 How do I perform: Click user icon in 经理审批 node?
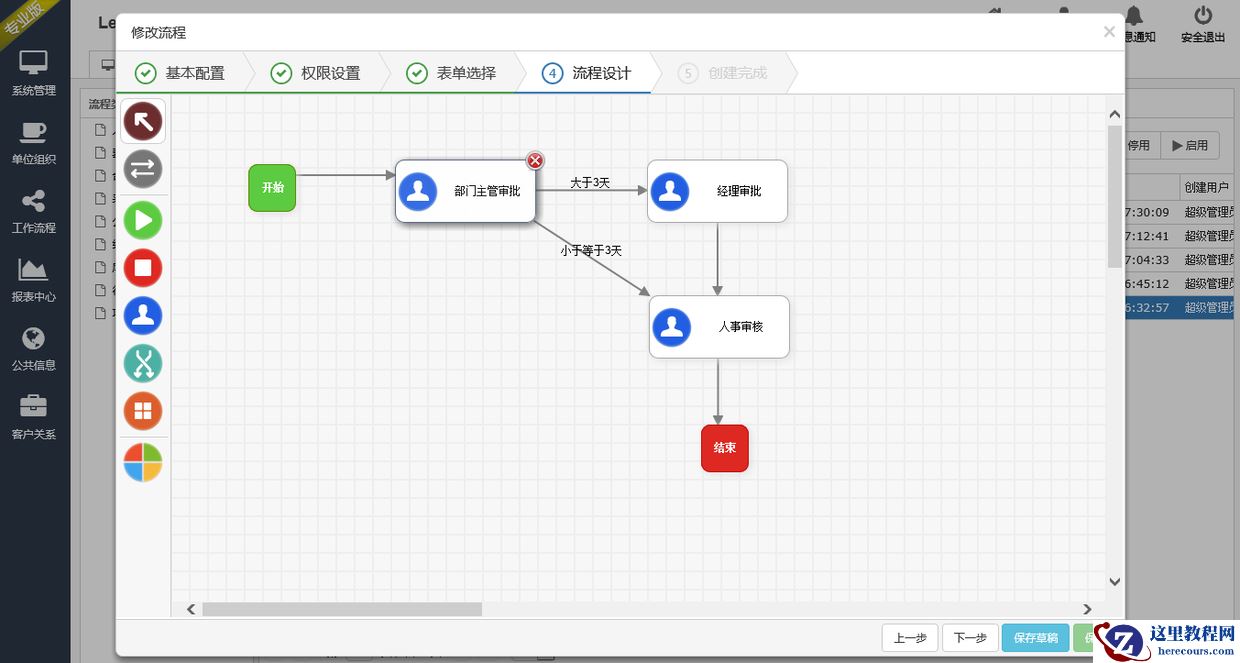670,192
